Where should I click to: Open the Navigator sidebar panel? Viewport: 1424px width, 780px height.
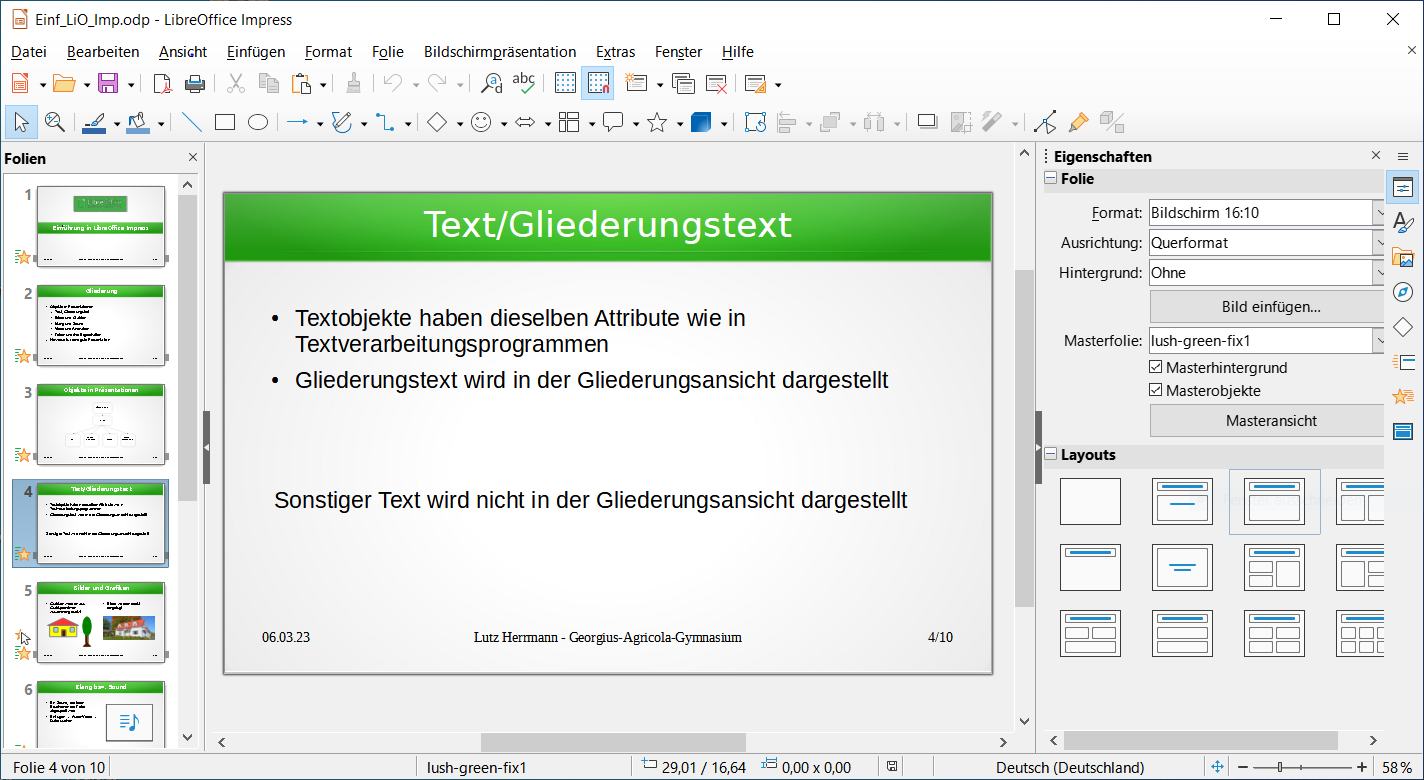click(1403, 292)
